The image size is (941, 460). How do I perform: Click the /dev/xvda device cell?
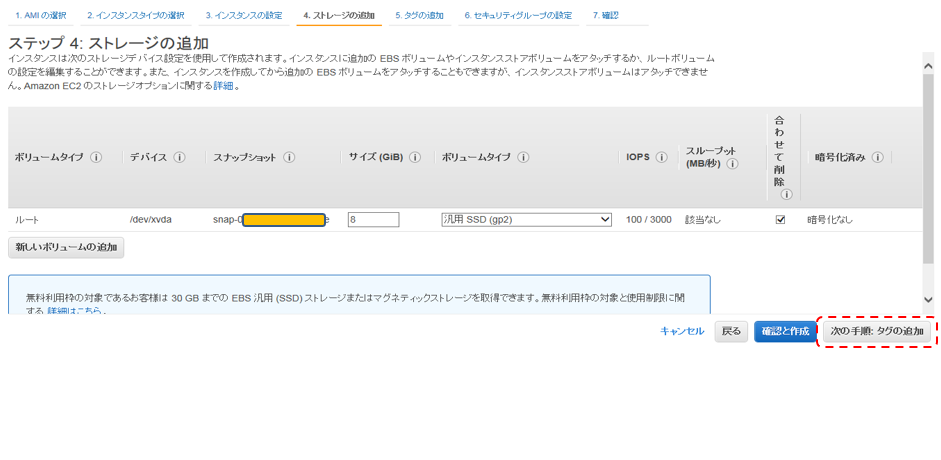[x=151, y=220]
